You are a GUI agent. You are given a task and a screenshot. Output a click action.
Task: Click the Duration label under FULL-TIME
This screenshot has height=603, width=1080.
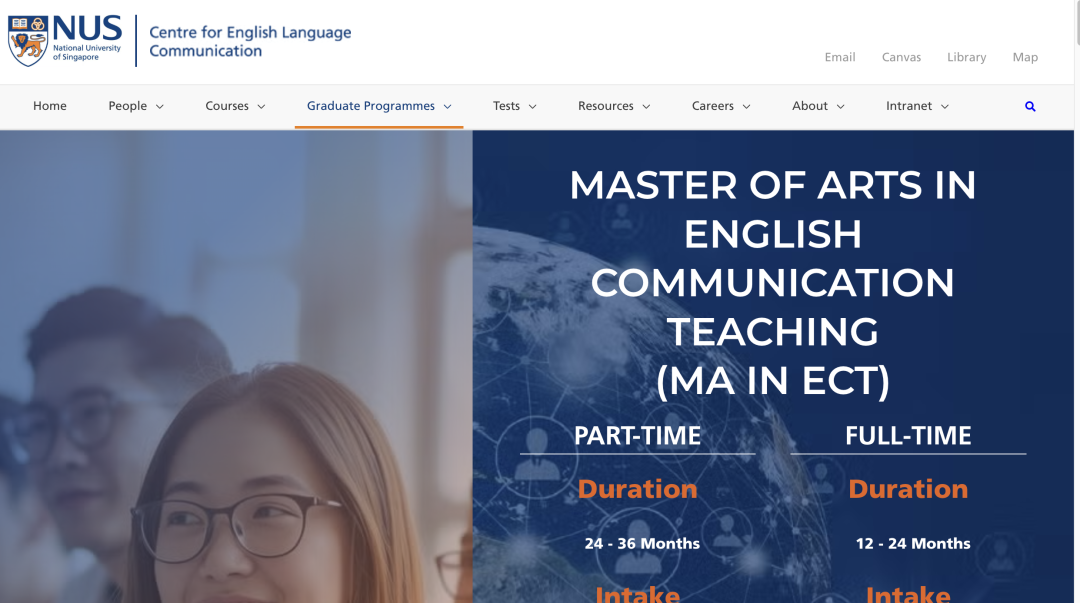pos(908,489)
